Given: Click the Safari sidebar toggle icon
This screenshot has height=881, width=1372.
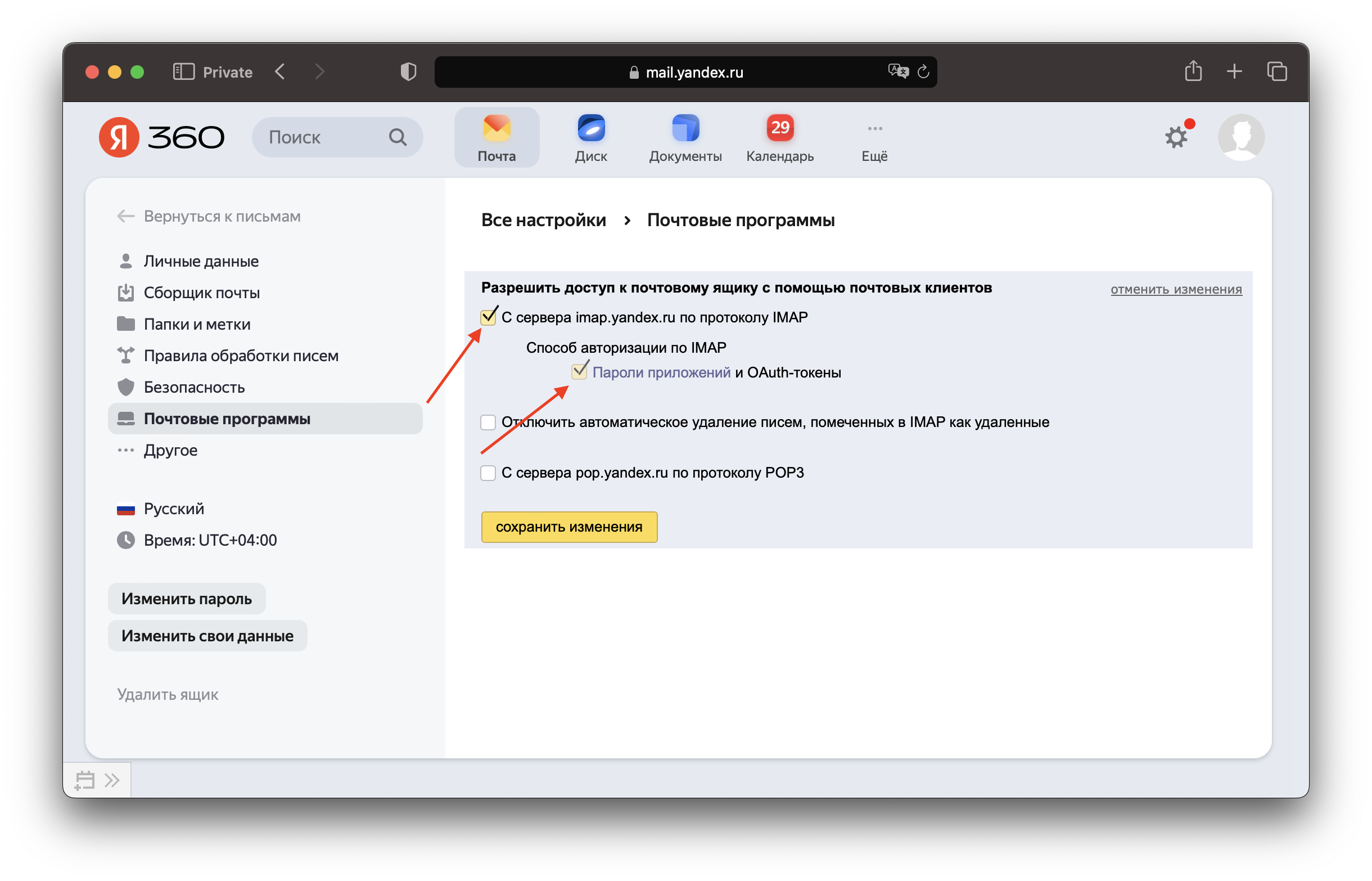Looking at the screenshot, I should [x=183, y=72].
